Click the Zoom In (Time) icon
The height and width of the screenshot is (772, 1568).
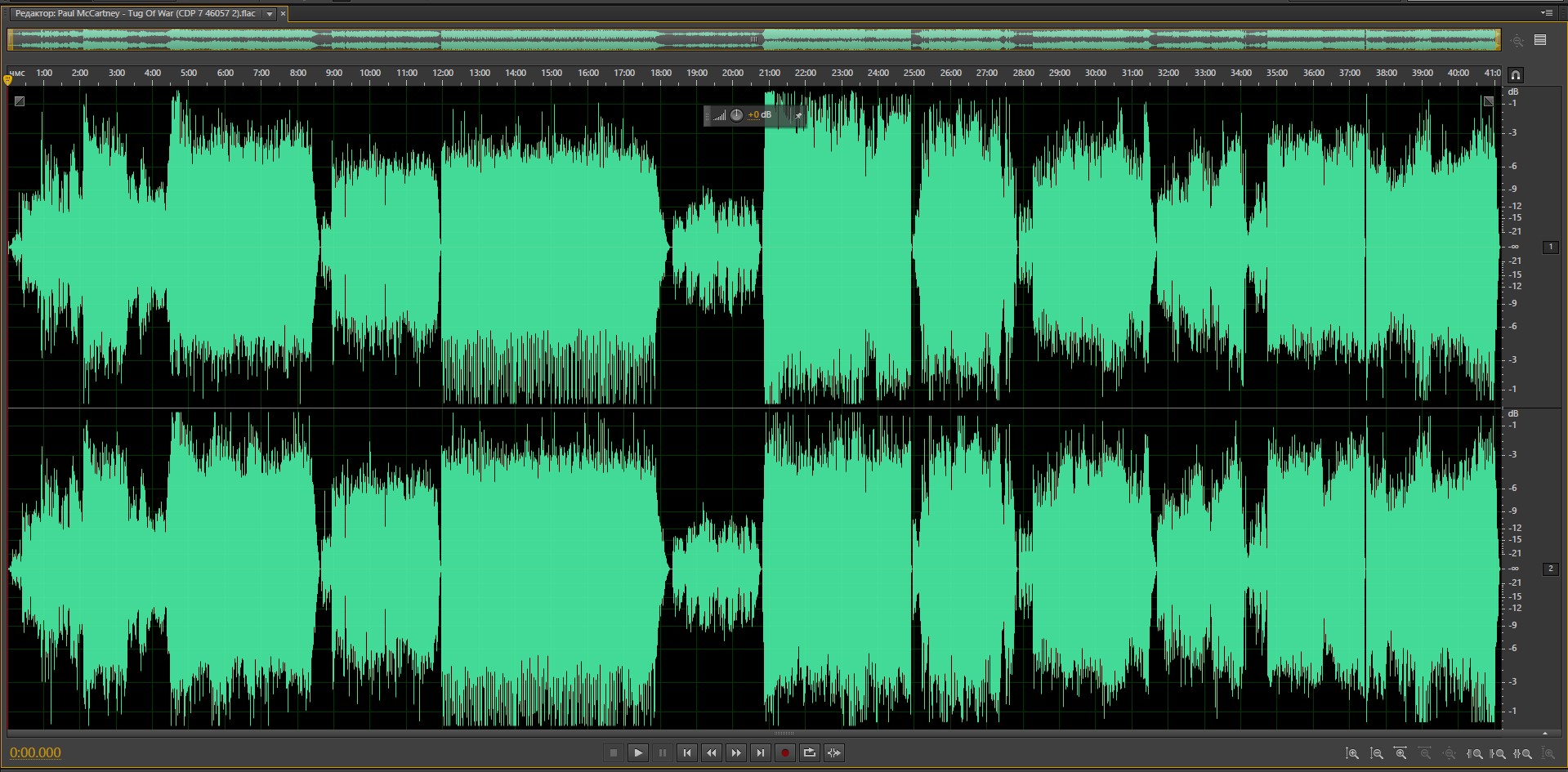point(1400,754)
